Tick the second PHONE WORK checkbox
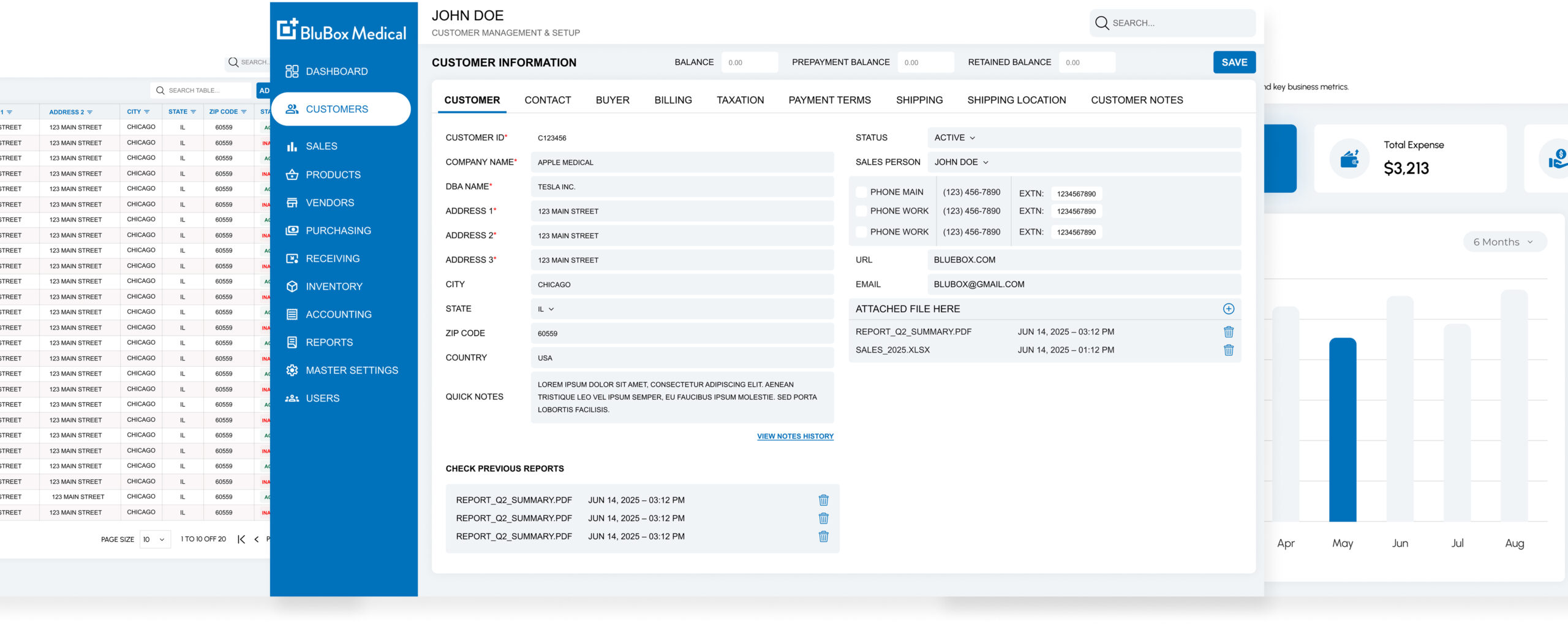Screen dimensions: 1568x627 click(861, 232)
